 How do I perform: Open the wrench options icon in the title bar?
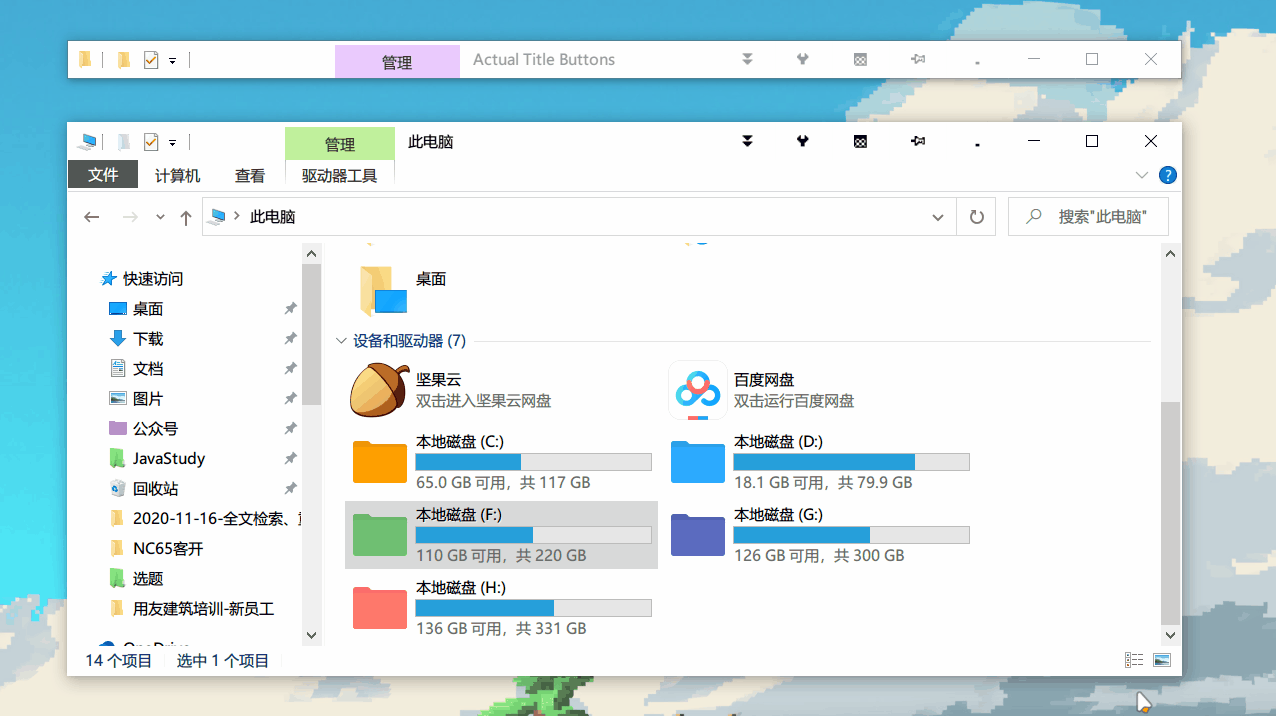(x=803, y=141)
